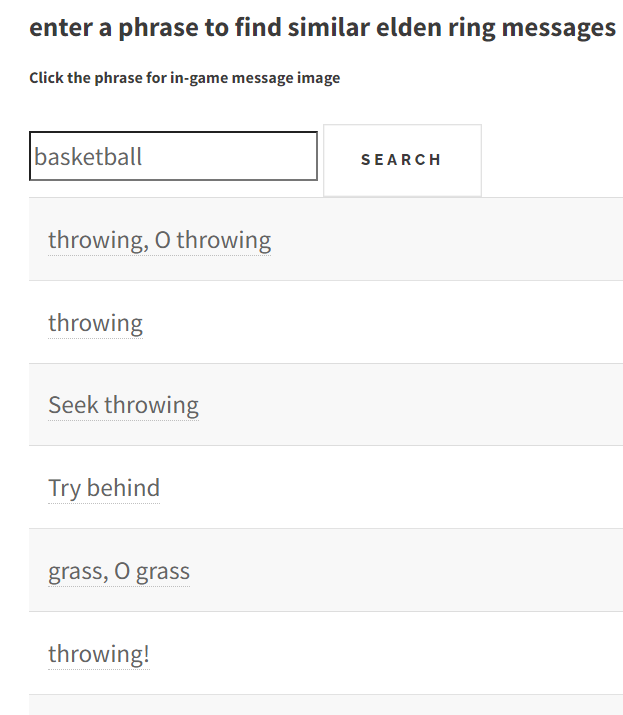Click the partially visible gray row at the bottom

pos(326,705)
